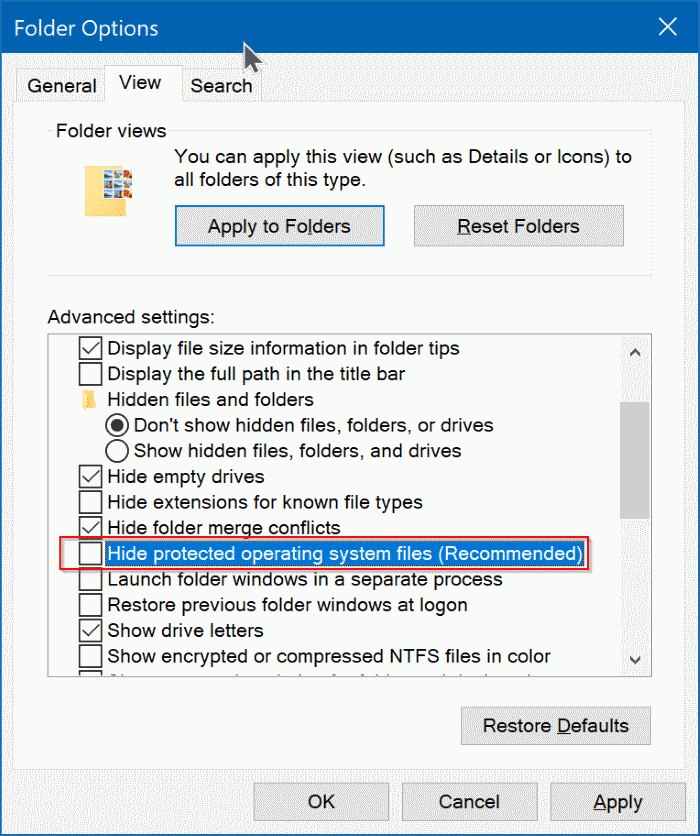Image resolution: width=700 pixels, height=836 pixels.
Task: Check Hide protected operating system files
Action: click(x=90, y=553)
